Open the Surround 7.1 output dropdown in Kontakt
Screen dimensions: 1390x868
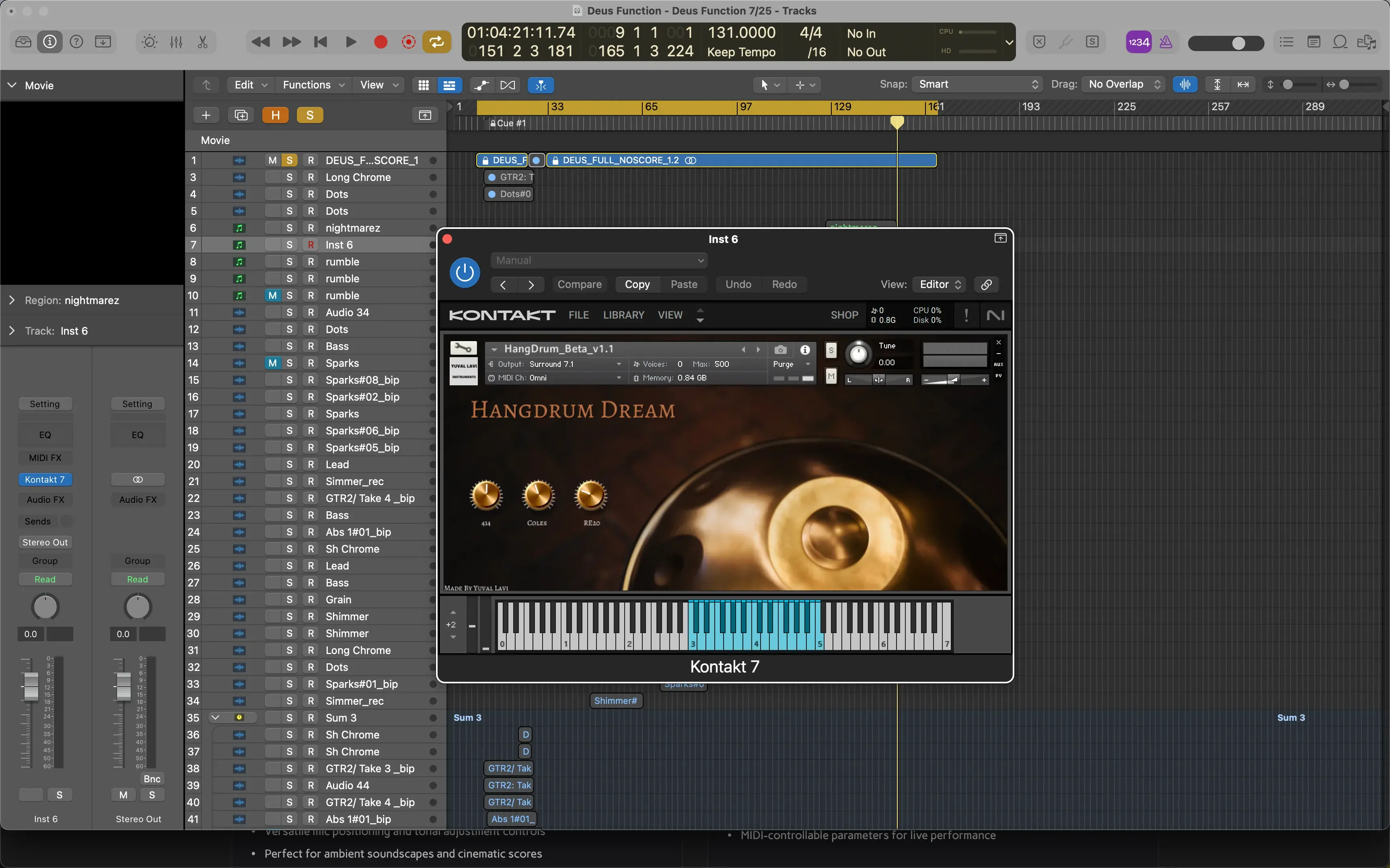tap(574, 364)
